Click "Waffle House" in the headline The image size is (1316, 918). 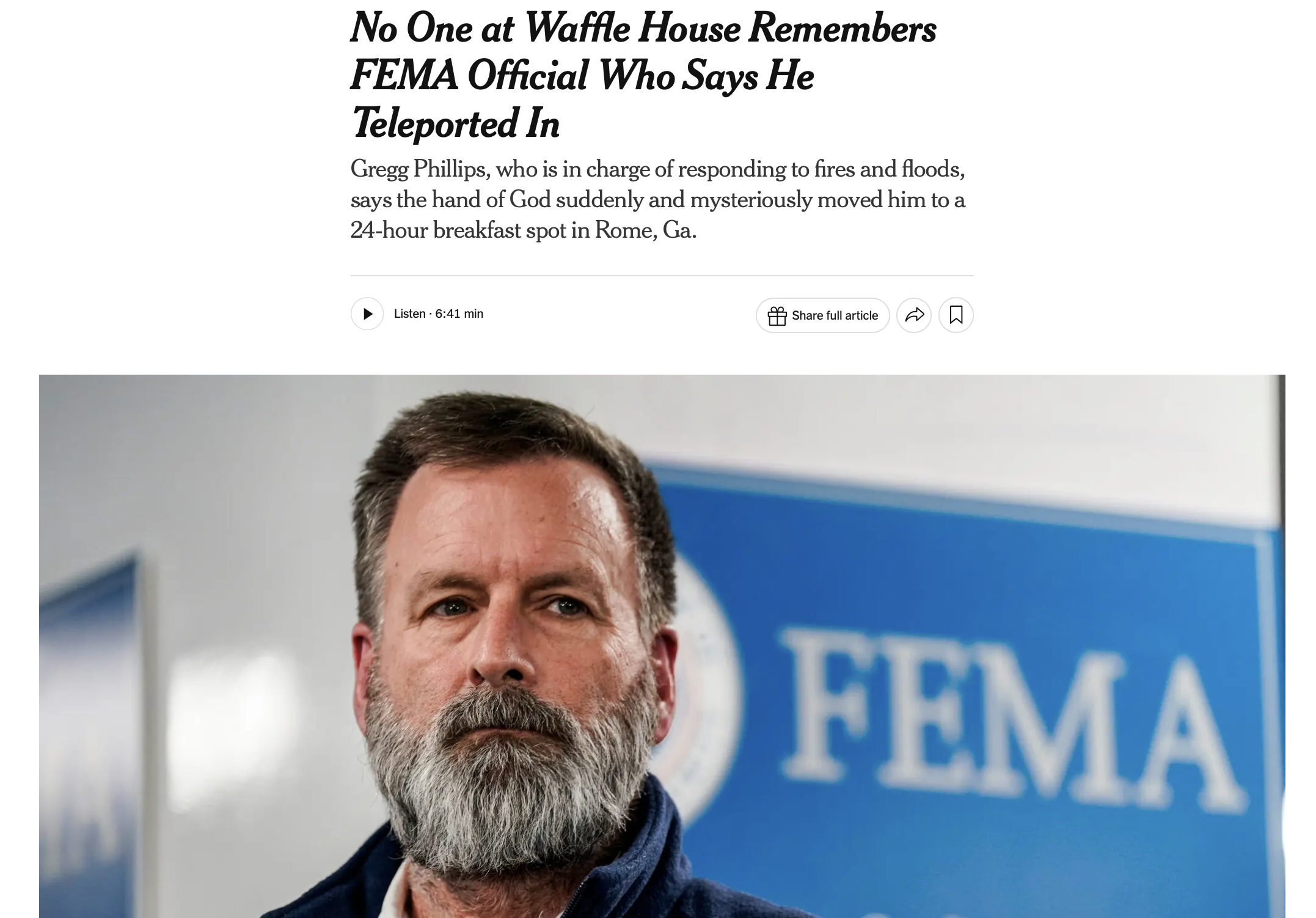click(632, 29)
